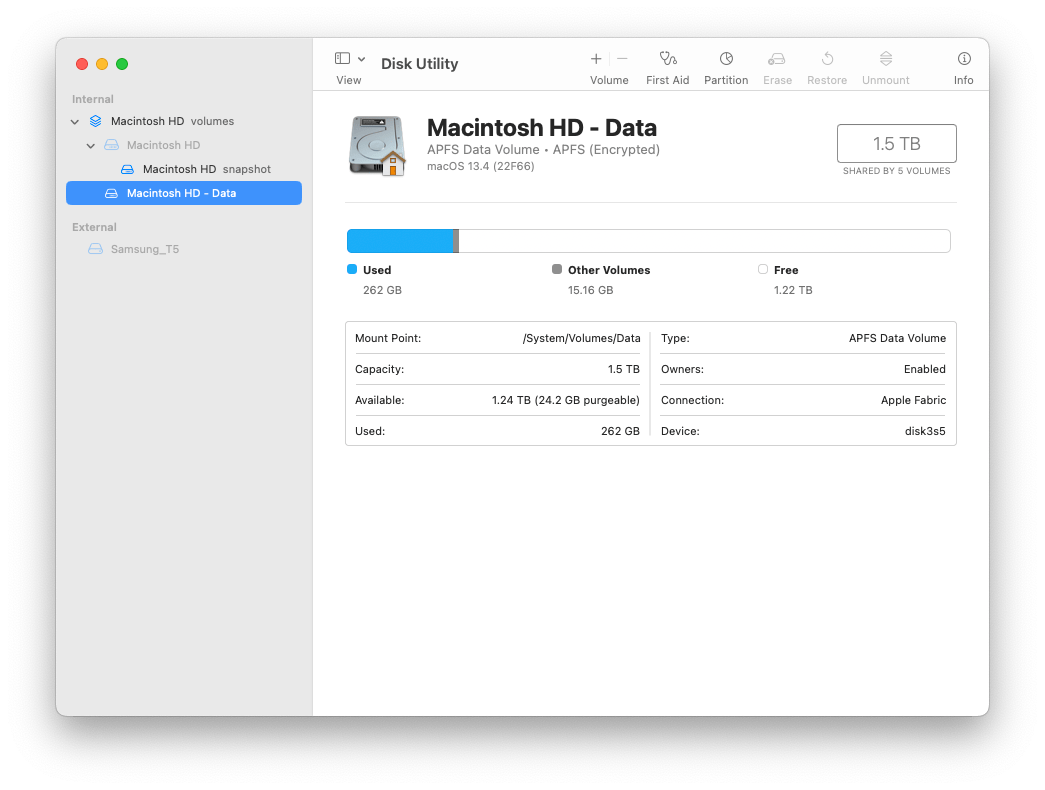Click the Free space legend square
The height and width of the screenshot is (790, 1045).
tap(762, 269)
